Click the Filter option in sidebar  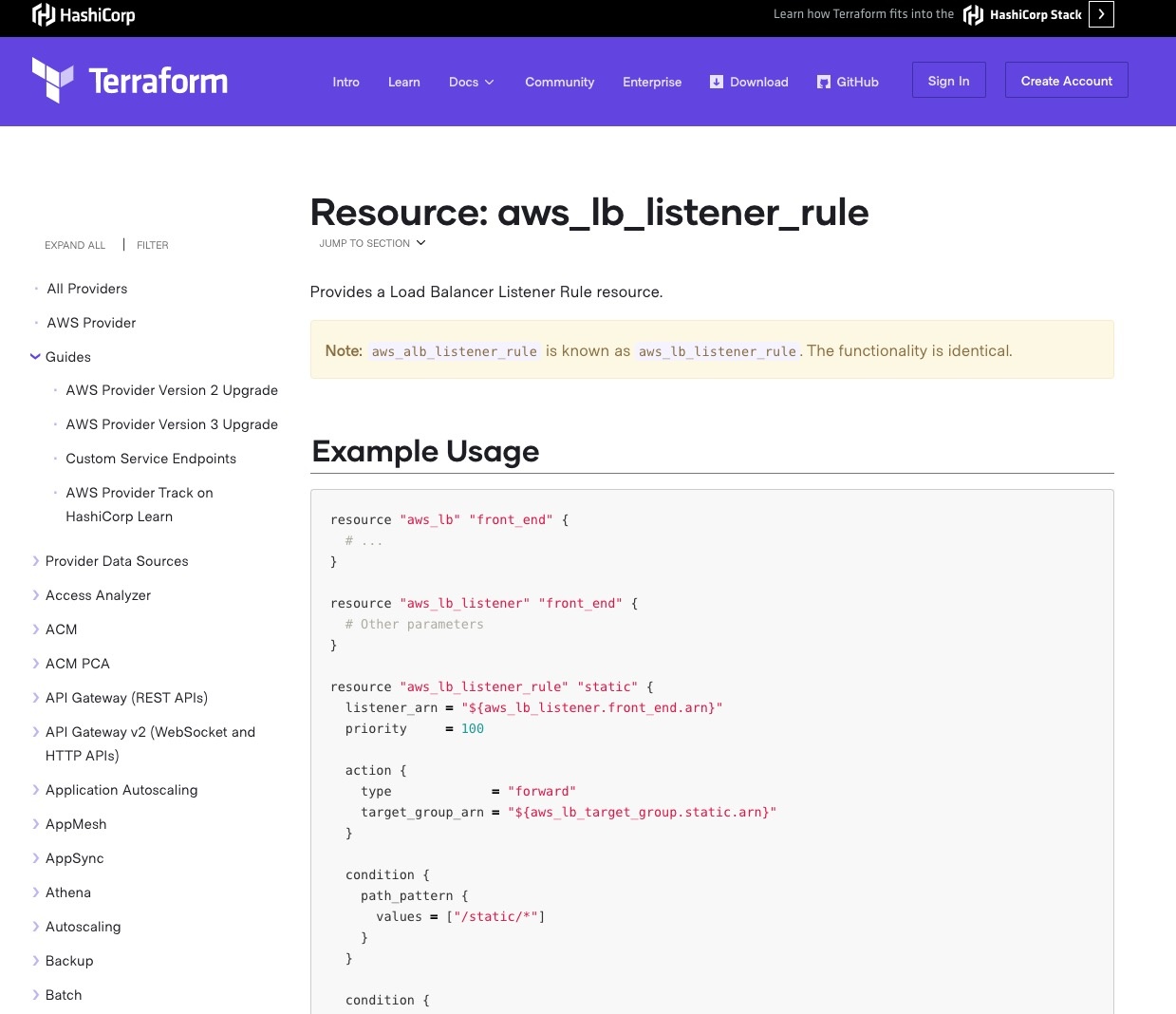point(152,245)
